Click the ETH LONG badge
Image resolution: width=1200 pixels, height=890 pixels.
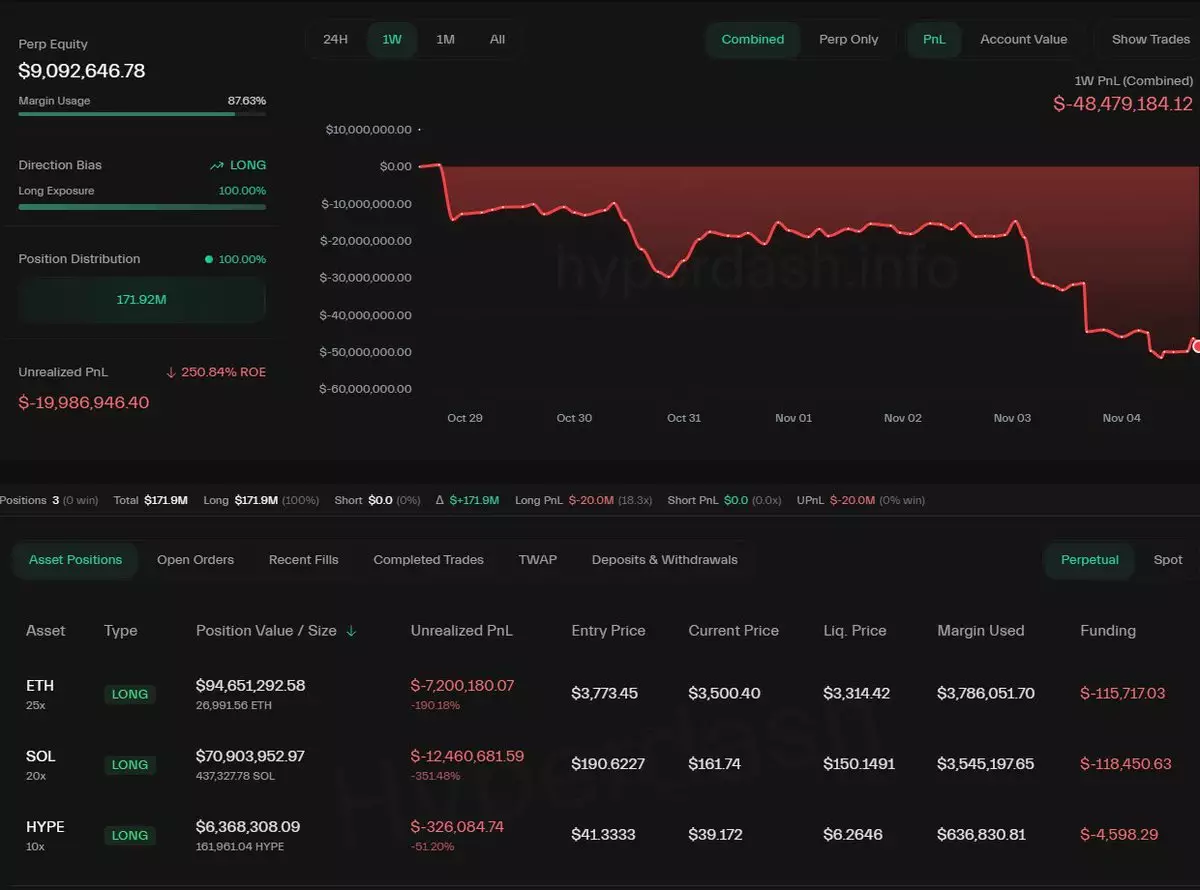130,694
